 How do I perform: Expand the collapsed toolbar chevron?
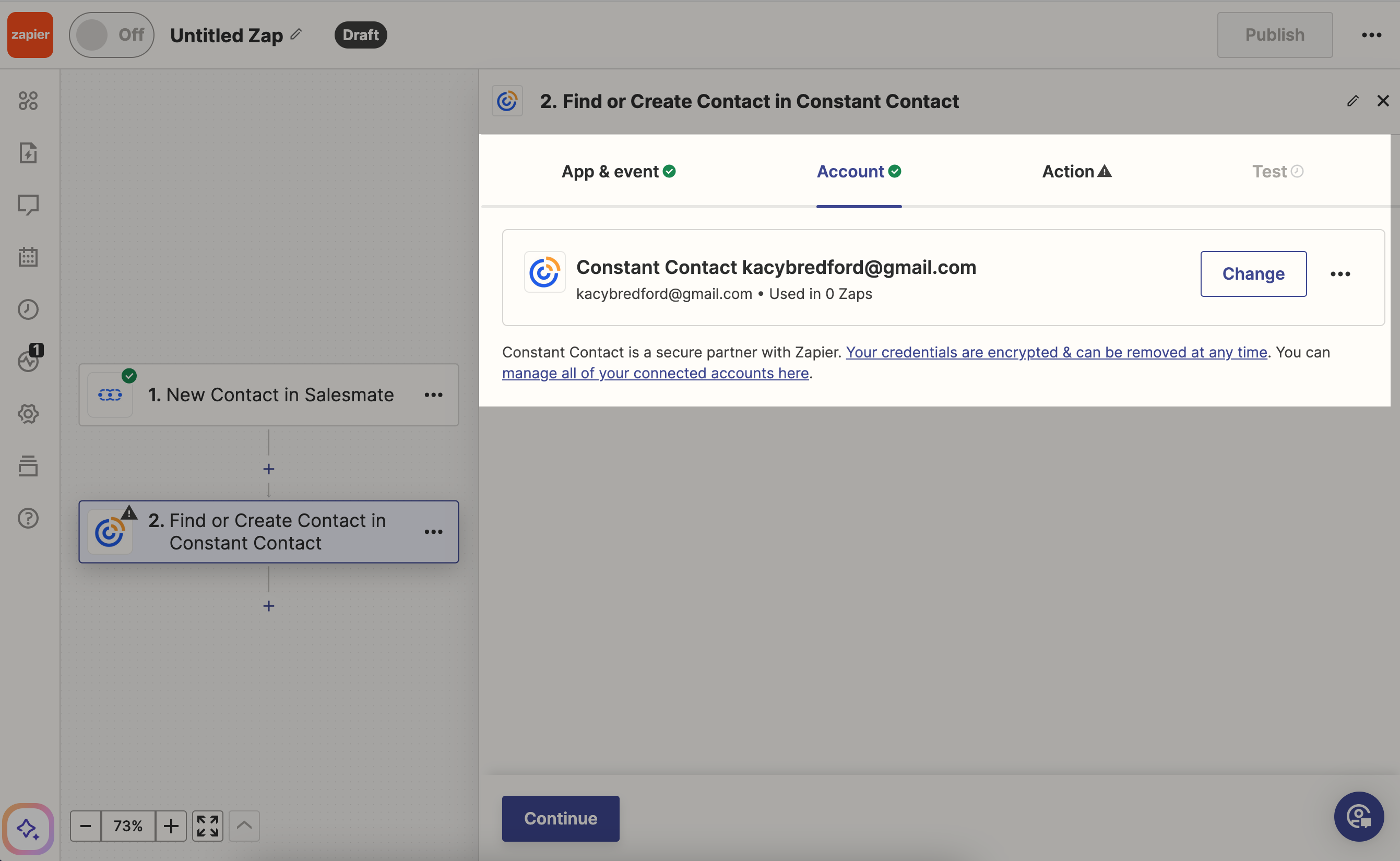pyautogui.click(x=244, y=826)
